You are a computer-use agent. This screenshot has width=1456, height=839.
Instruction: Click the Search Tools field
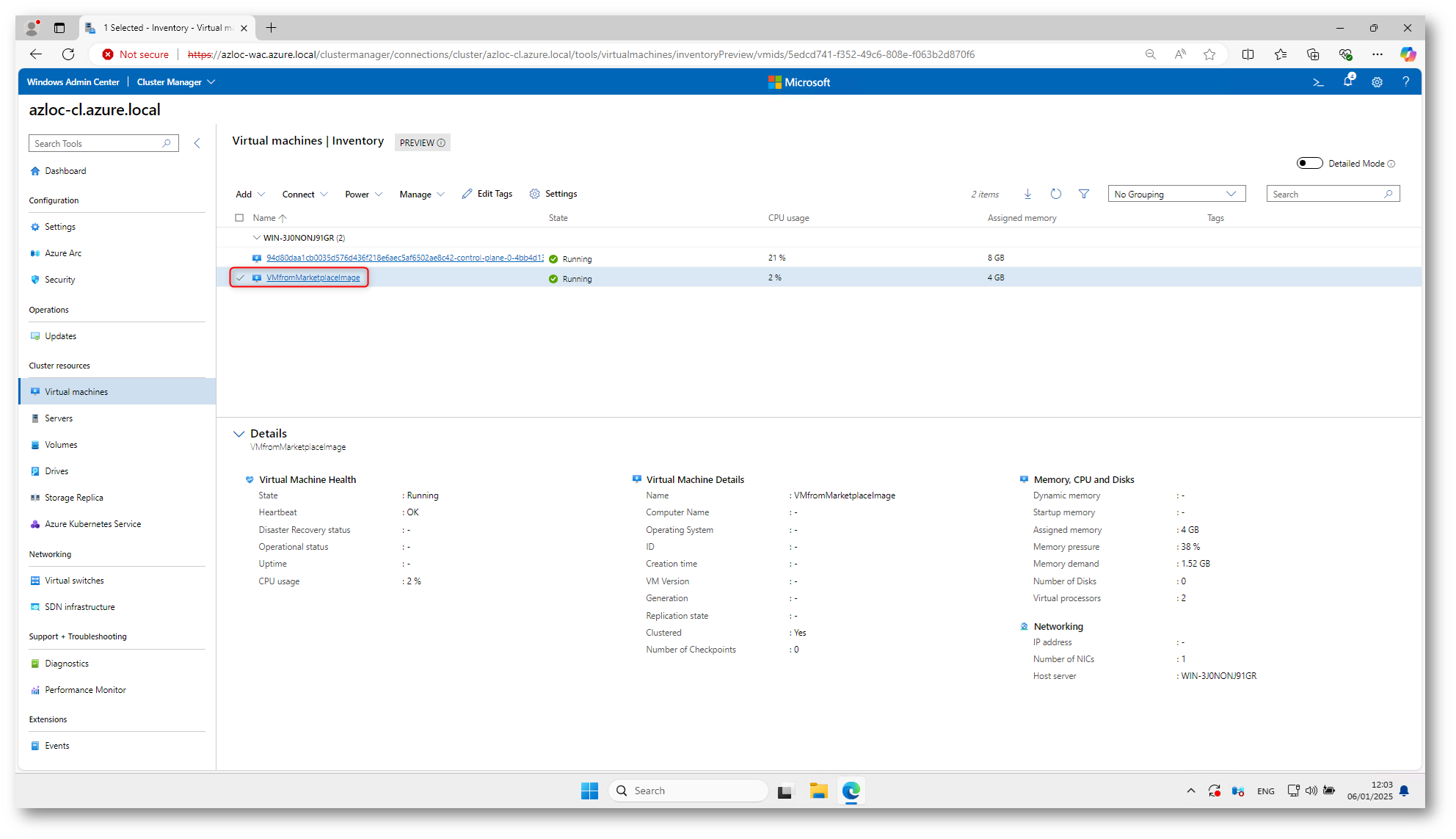pyautogui.click(x=103, y=143)
